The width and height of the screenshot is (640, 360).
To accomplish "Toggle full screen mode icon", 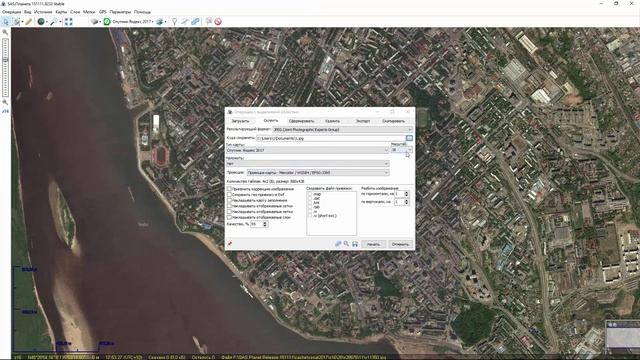I will click(69, 22).
